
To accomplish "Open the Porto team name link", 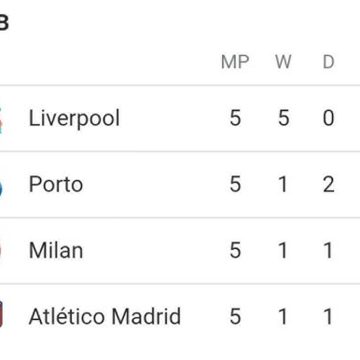I will click(56, 184).
